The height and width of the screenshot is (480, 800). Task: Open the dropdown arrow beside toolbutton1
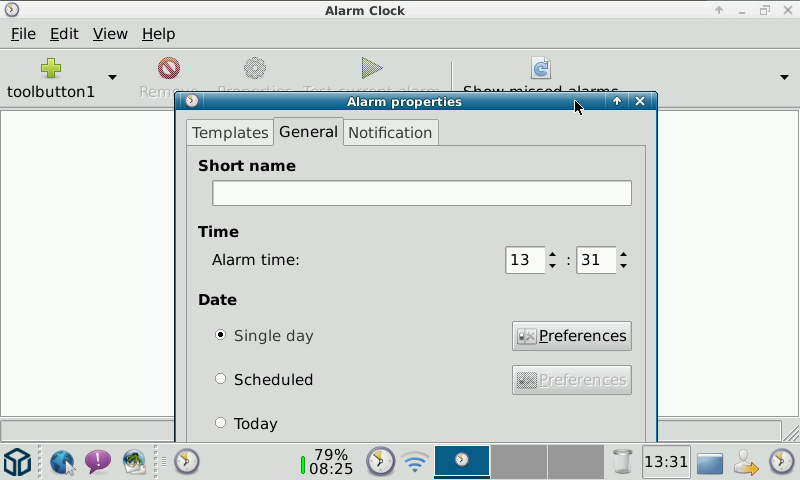112,78
